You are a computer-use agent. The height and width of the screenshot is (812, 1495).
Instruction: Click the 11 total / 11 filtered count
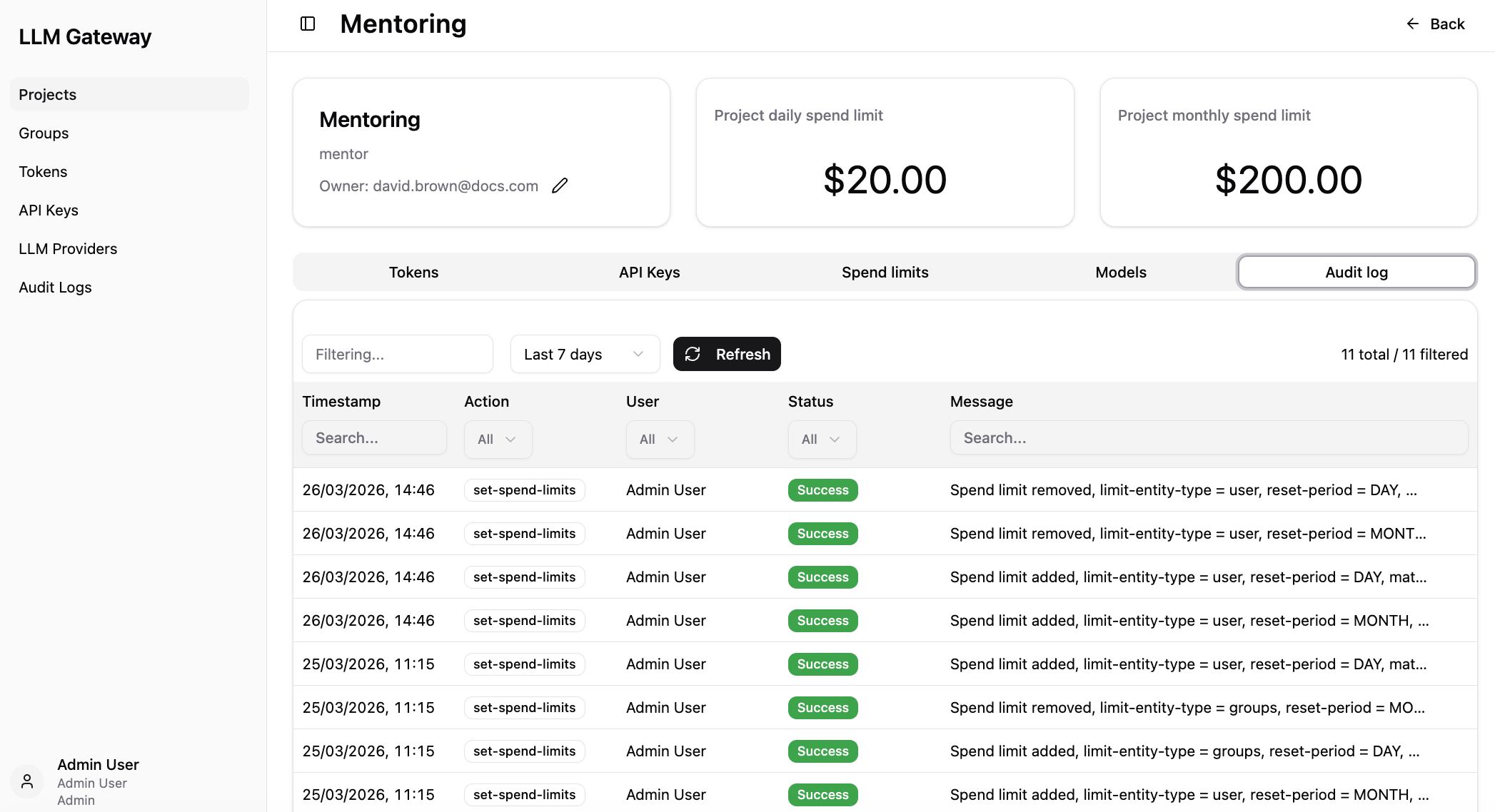[x=1404, y=354]
